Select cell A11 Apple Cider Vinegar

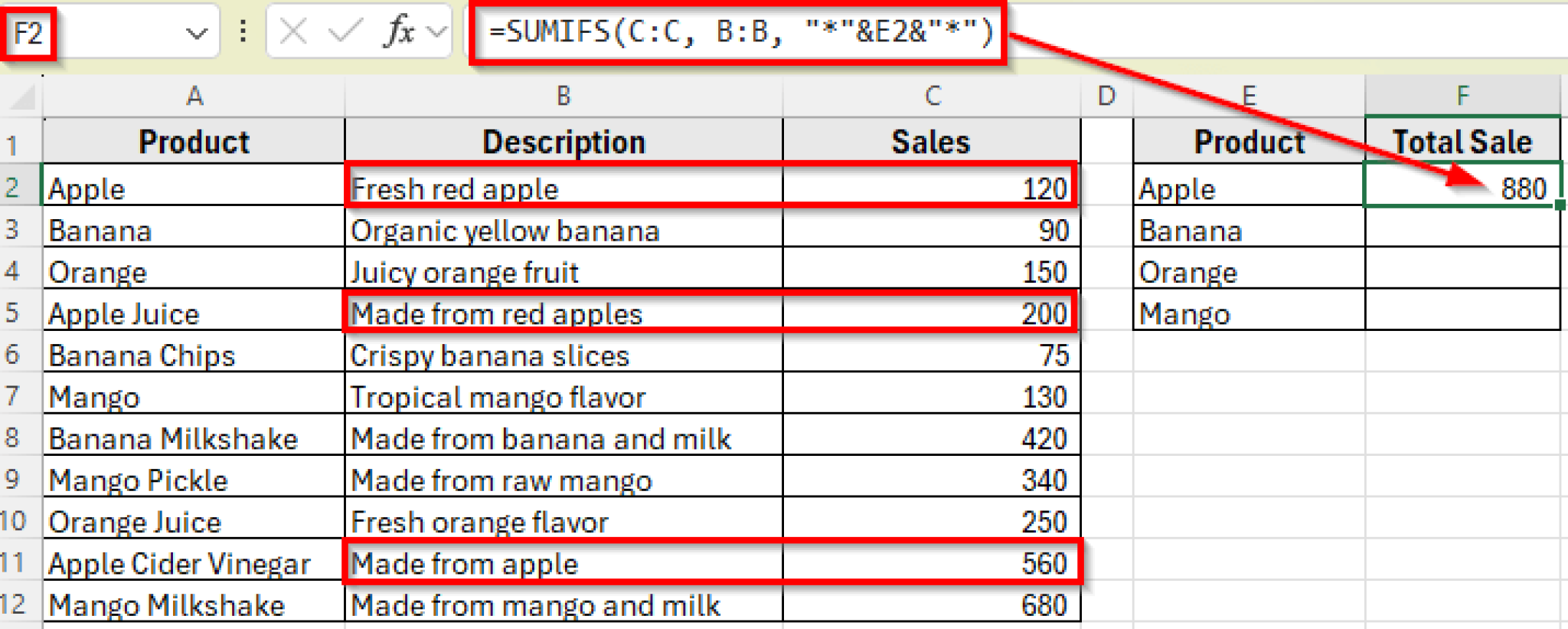pyautogui.click(x=194, y=563)
